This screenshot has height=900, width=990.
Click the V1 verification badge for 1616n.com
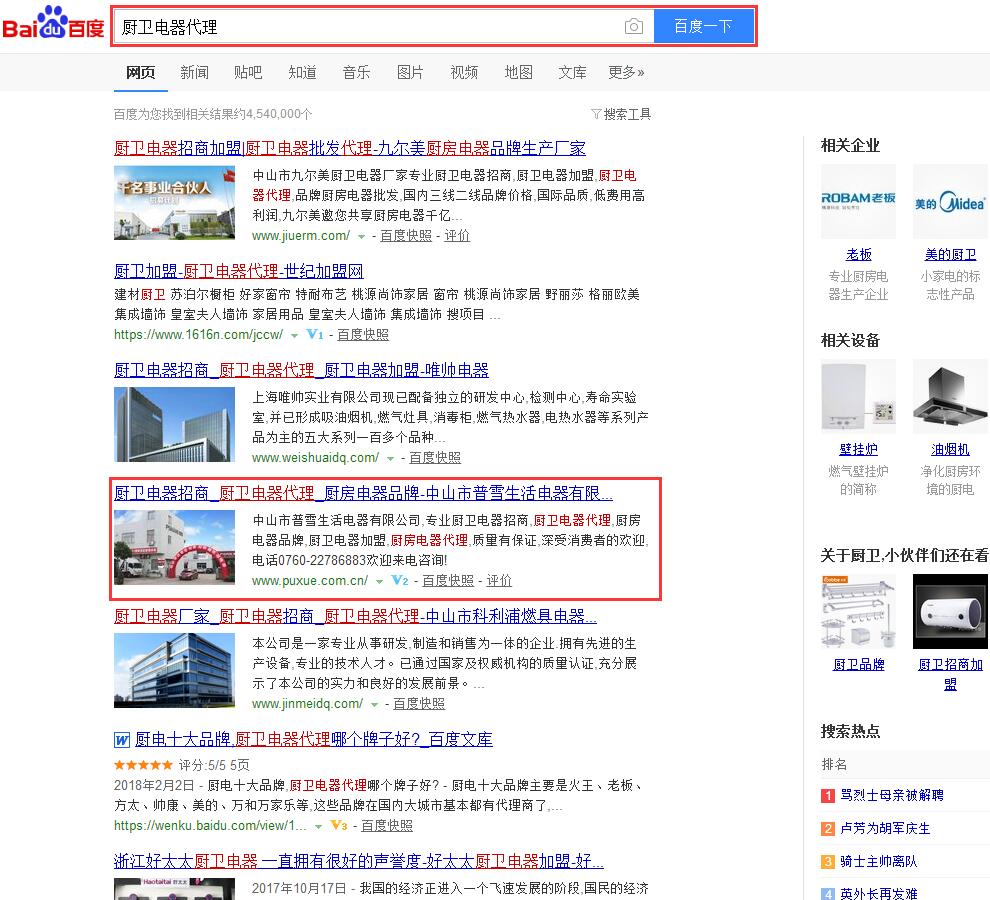pos(315,335)
